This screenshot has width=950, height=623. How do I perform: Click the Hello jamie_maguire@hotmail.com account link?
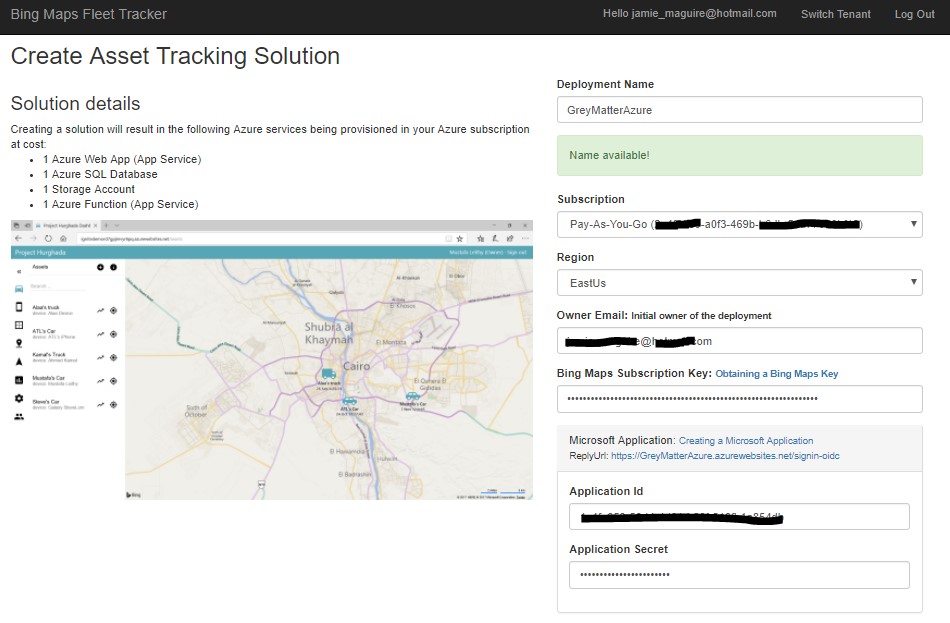(x=689, y=13)
